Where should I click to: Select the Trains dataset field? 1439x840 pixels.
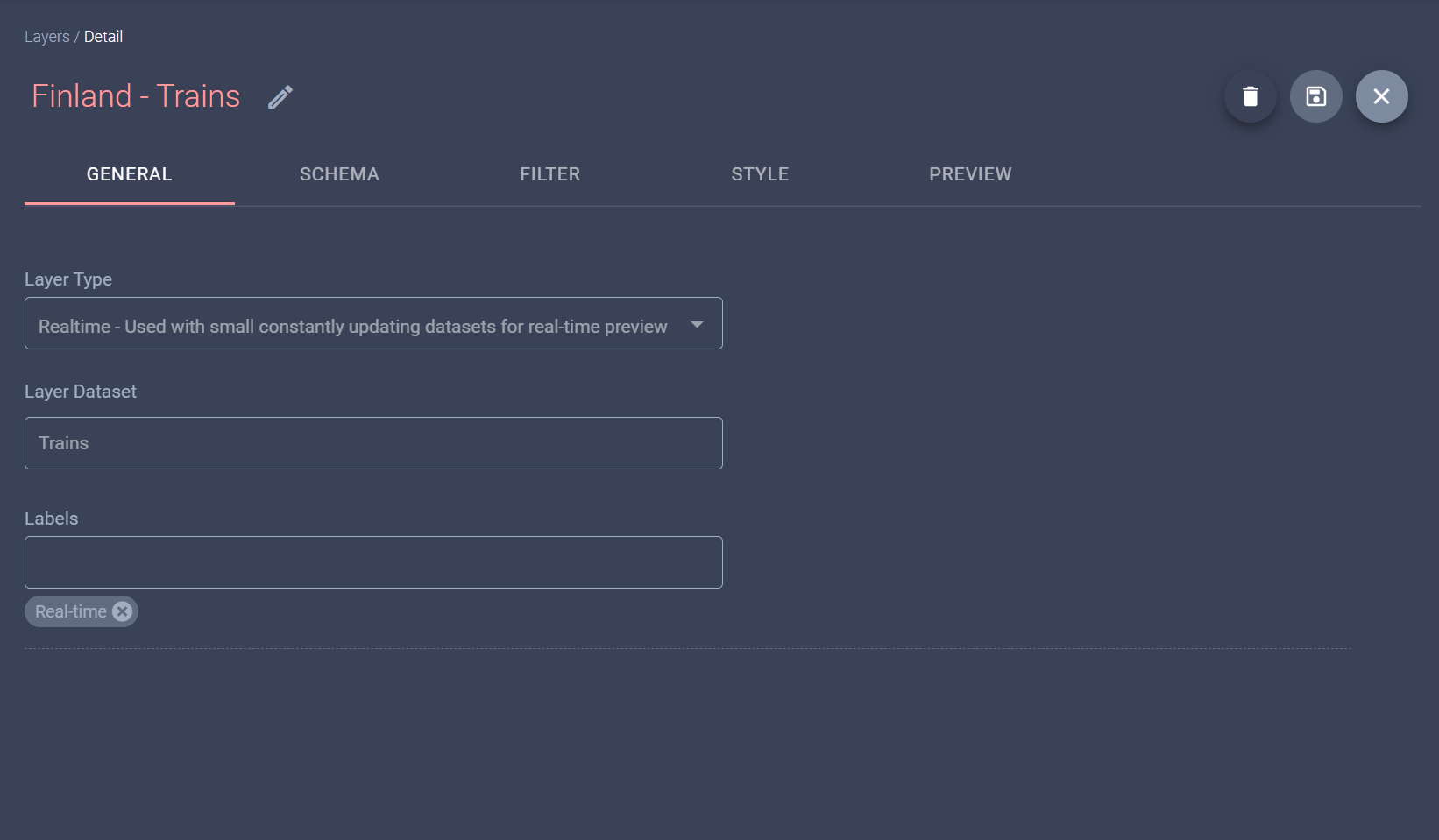(x=372, y=443)
